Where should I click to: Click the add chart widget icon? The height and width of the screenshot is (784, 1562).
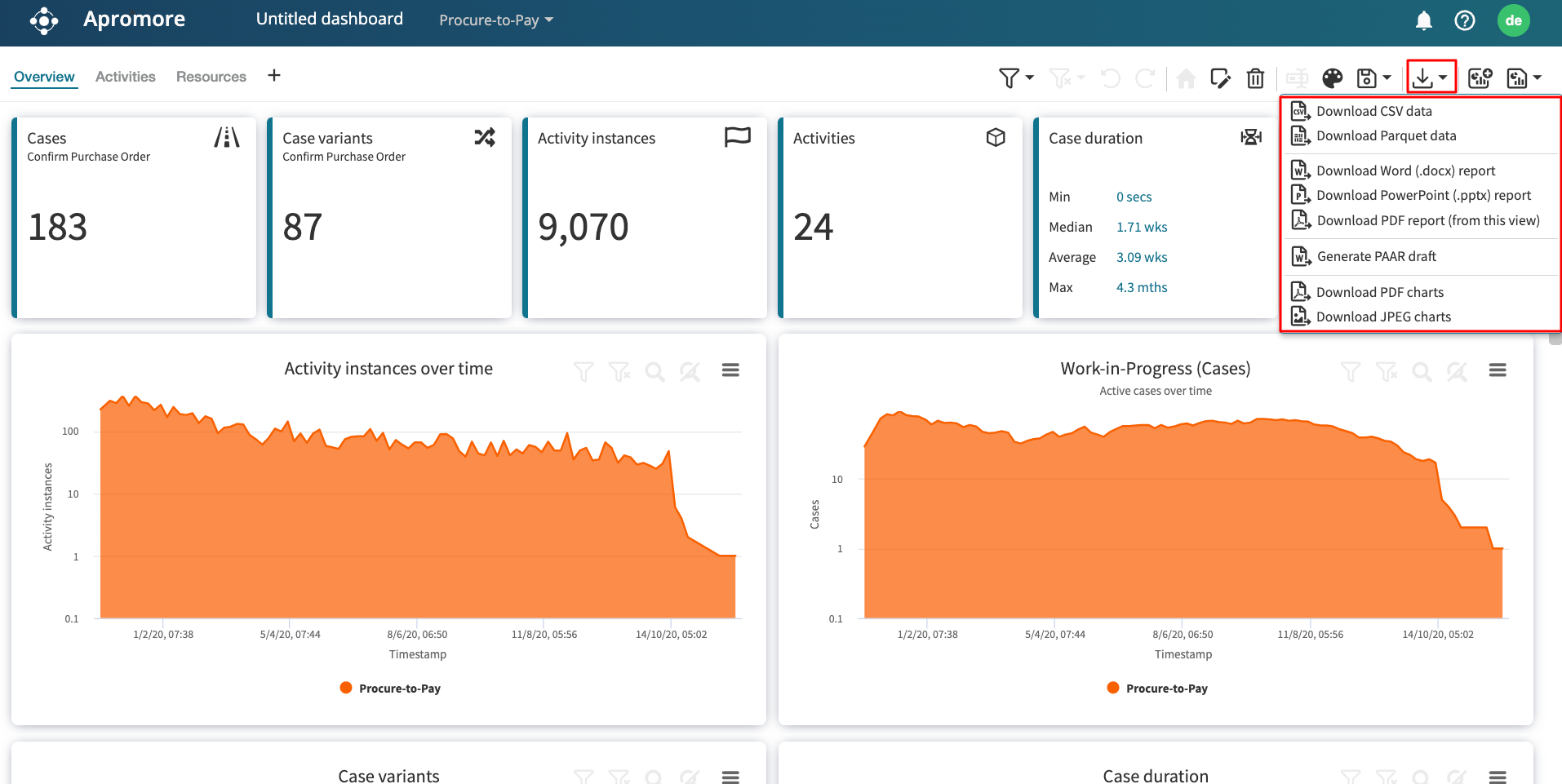coord(1480,78)
